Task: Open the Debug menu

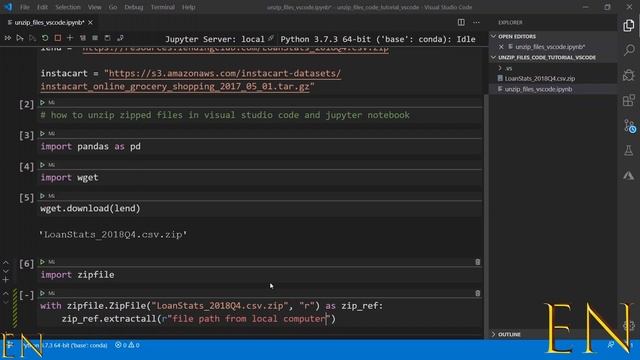Action: pos(133,7)
